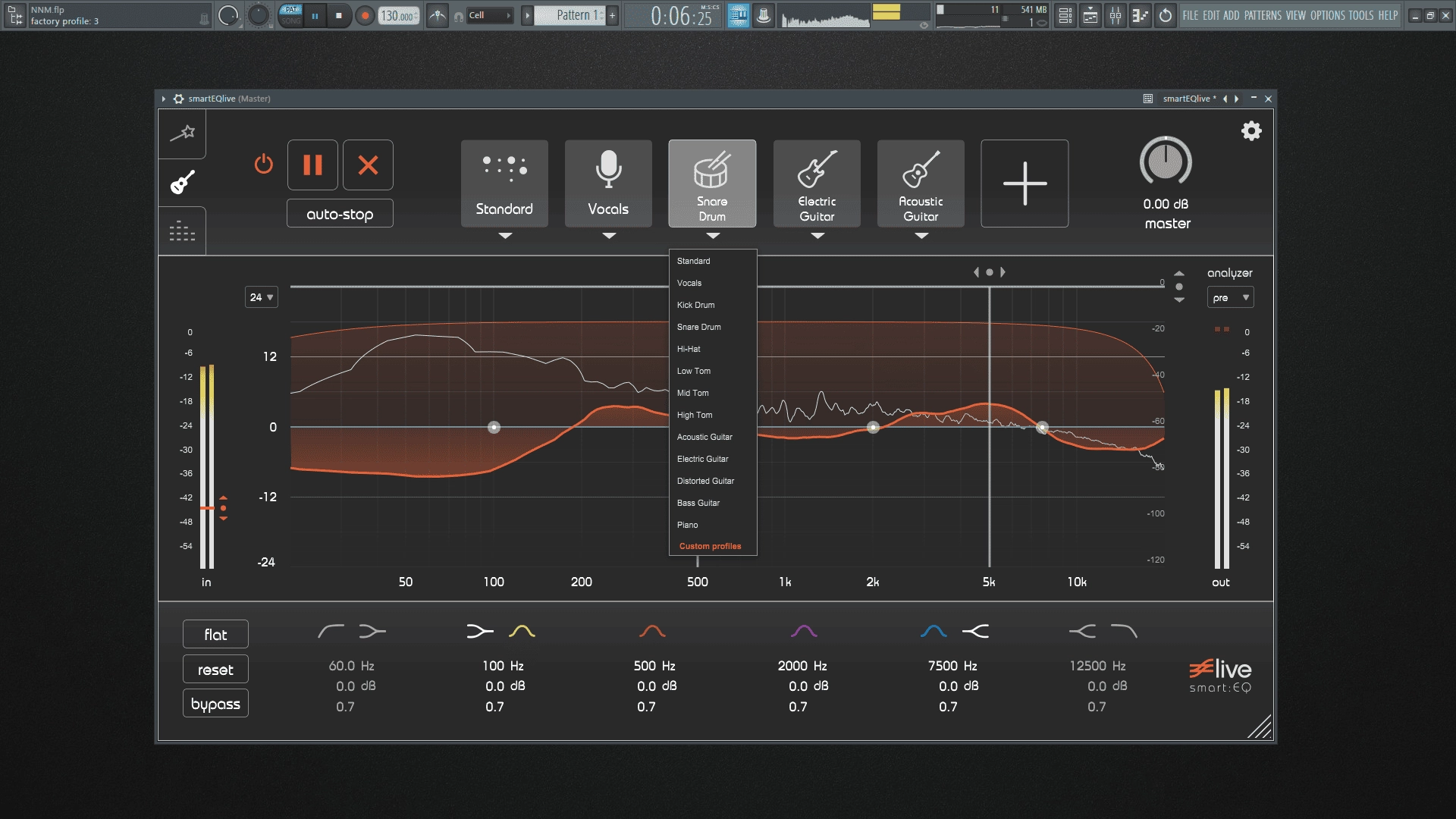The width and height of the screenshot is (1456, 819).
Task: Select high-cut filter for 12500 Hz band
Action: [1124, 631]
